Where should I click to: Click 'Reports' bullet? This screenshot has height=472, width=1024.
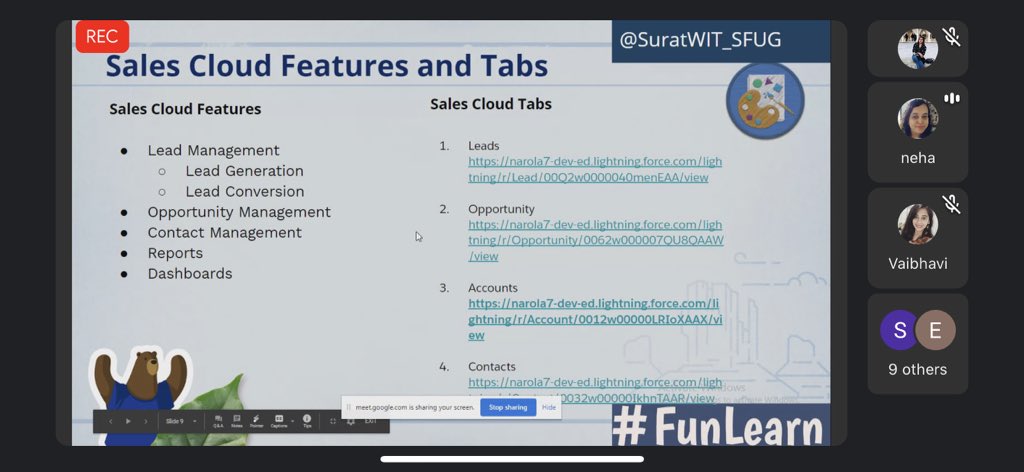click(175, 253)
